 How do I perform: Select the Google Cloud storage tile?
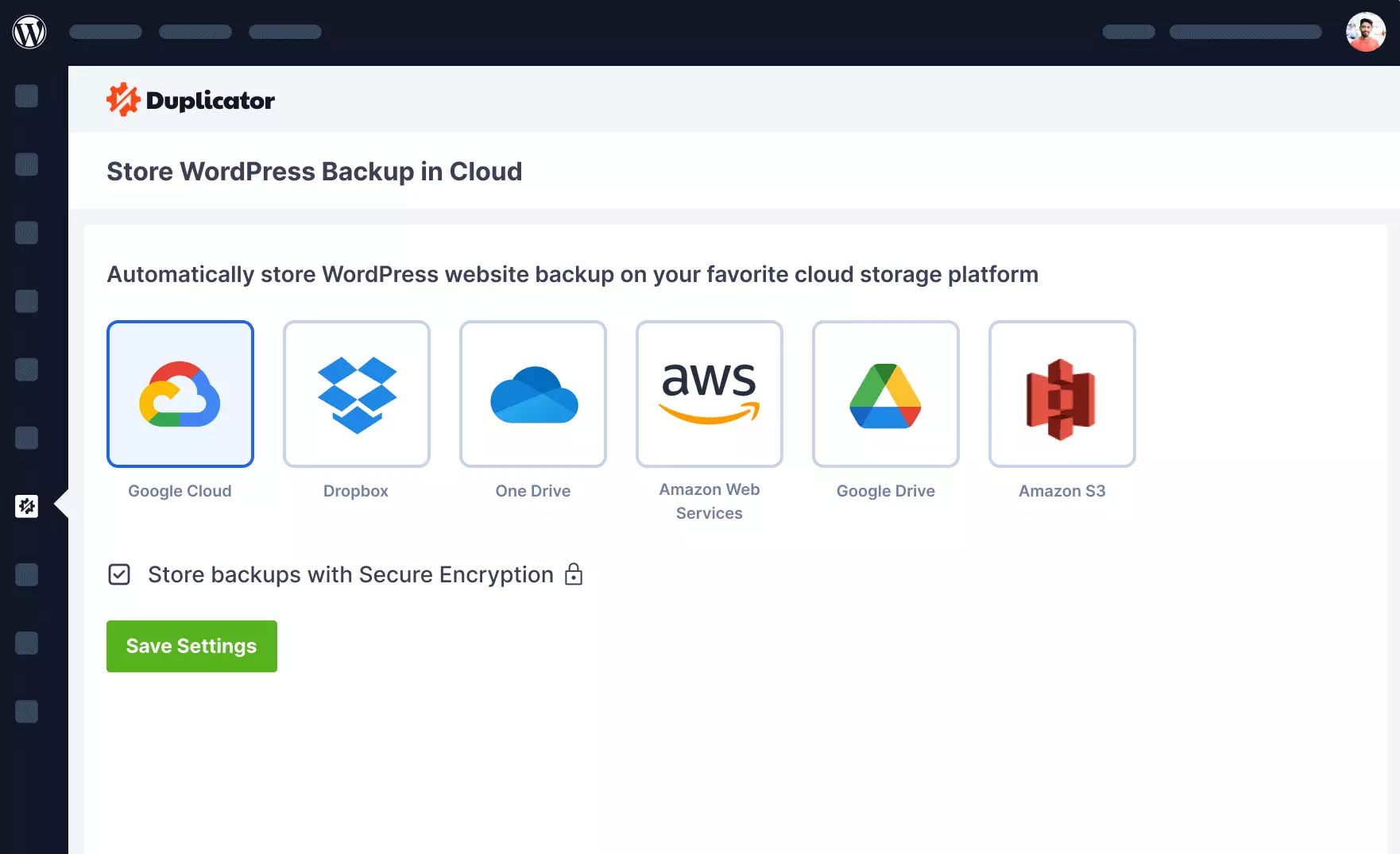point(180,394)
